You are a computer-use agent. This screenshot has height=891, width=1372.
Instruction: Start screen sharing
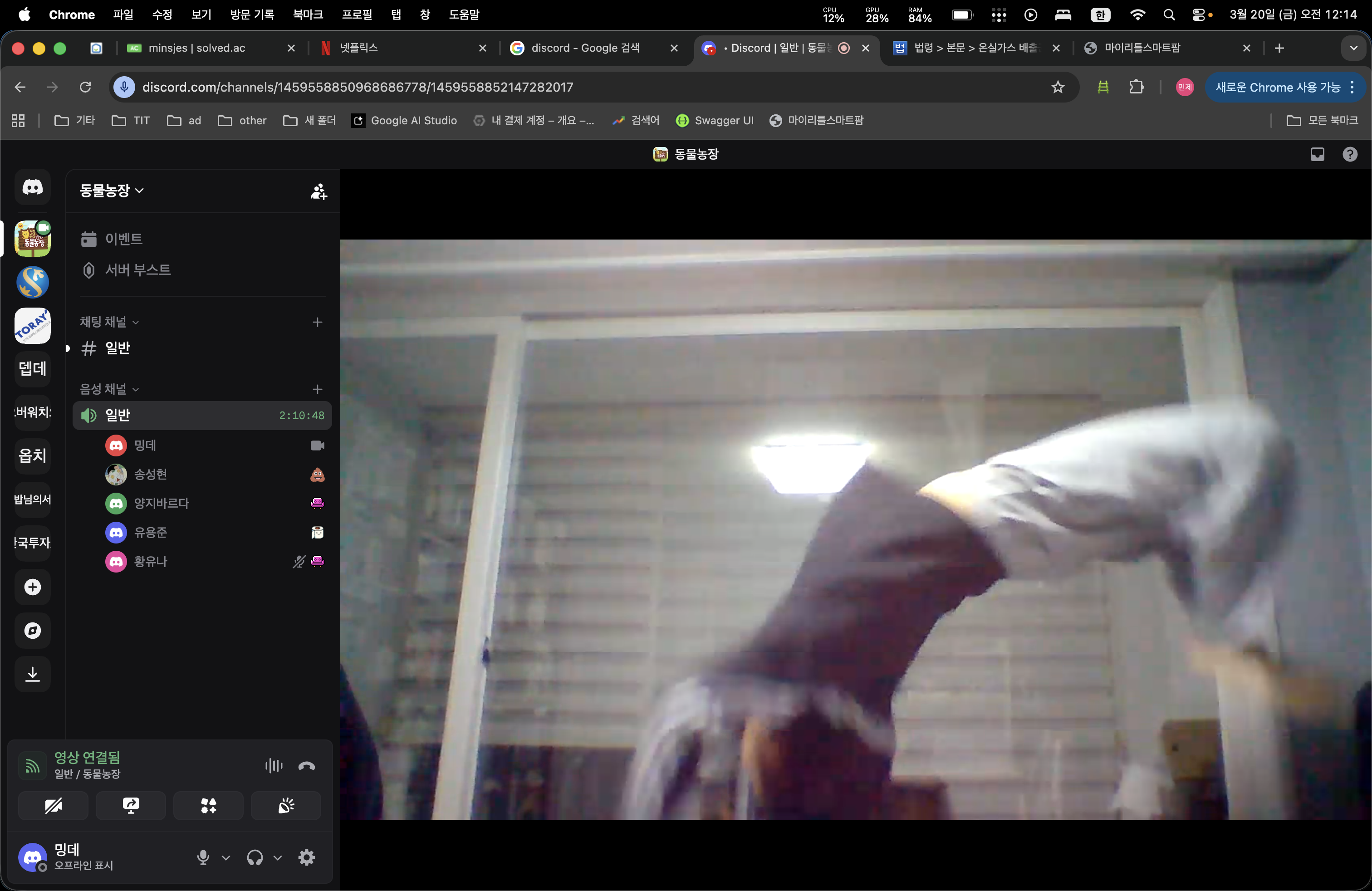tap(131, 805)
